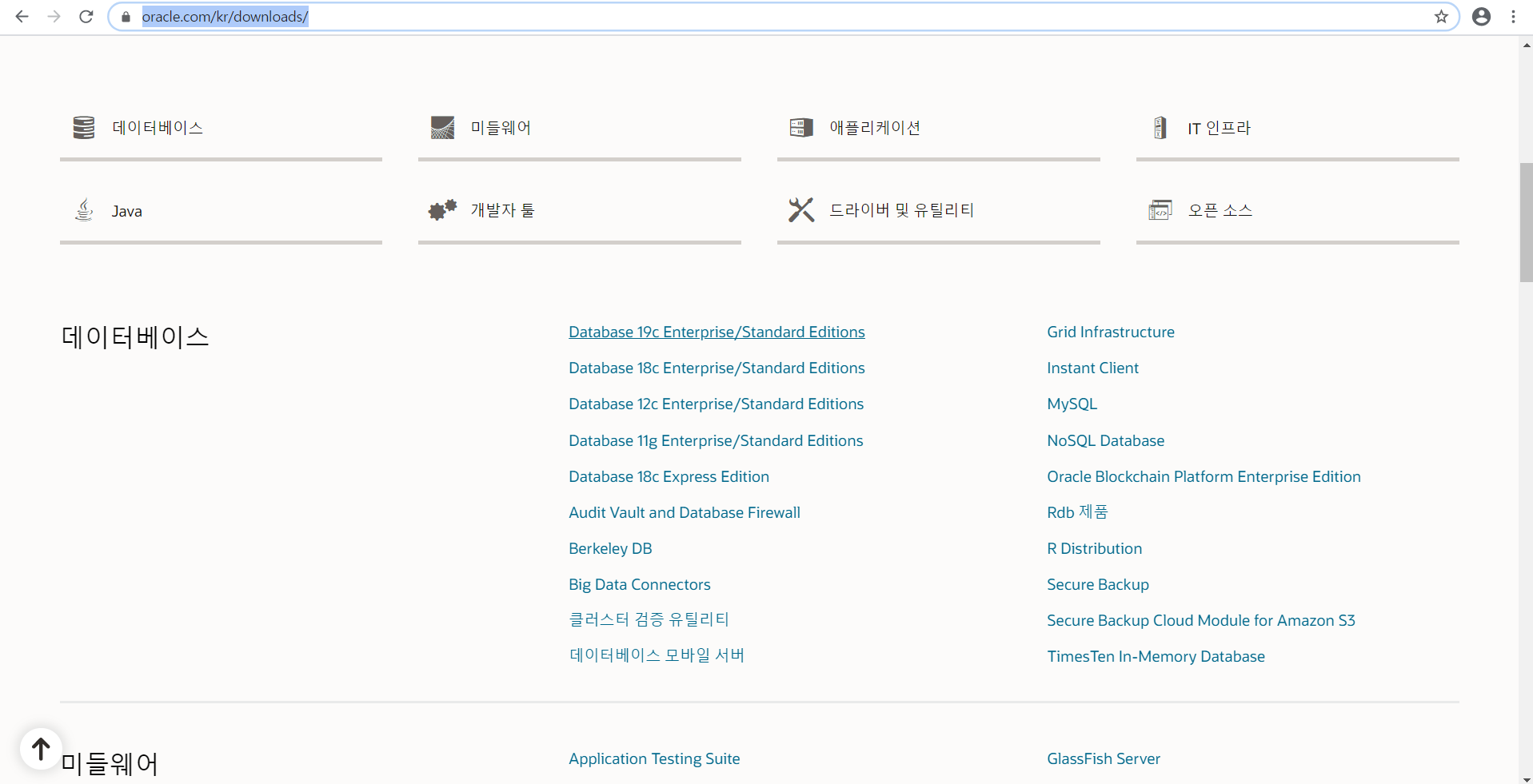Screen dimensions: 1533x784
Task: Click the scrollbar up arrow
Action: [1526, 46]
